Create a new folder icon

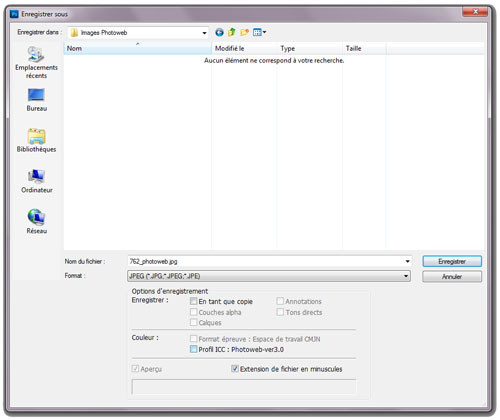(x=244, y=32)
